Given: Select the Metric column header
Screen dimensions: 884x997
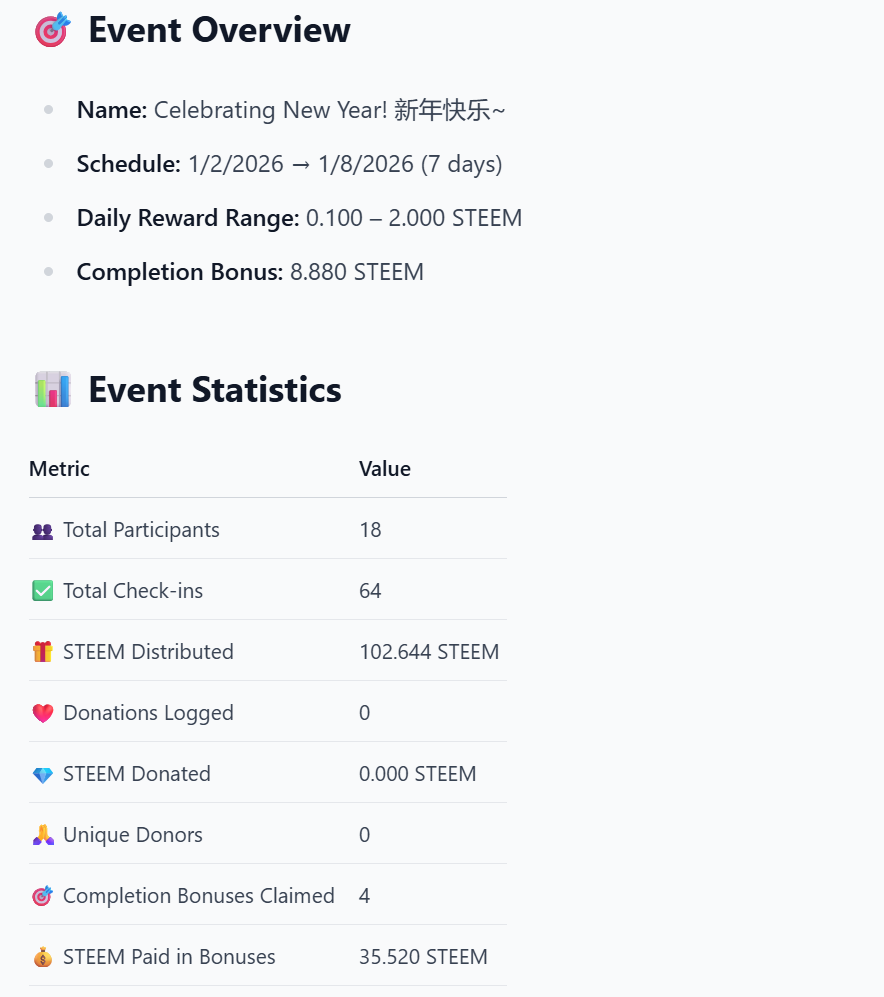Looking at the screenshot, I should pos(59,469).
